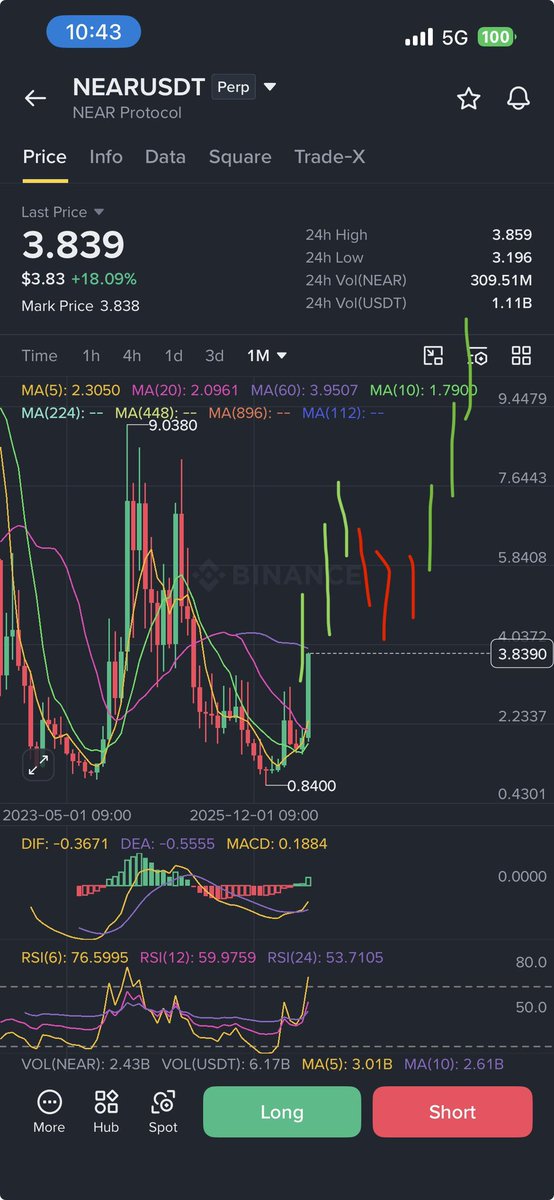
Task: Tap the battery 100 indicator
Action: [x=496, y=37]
